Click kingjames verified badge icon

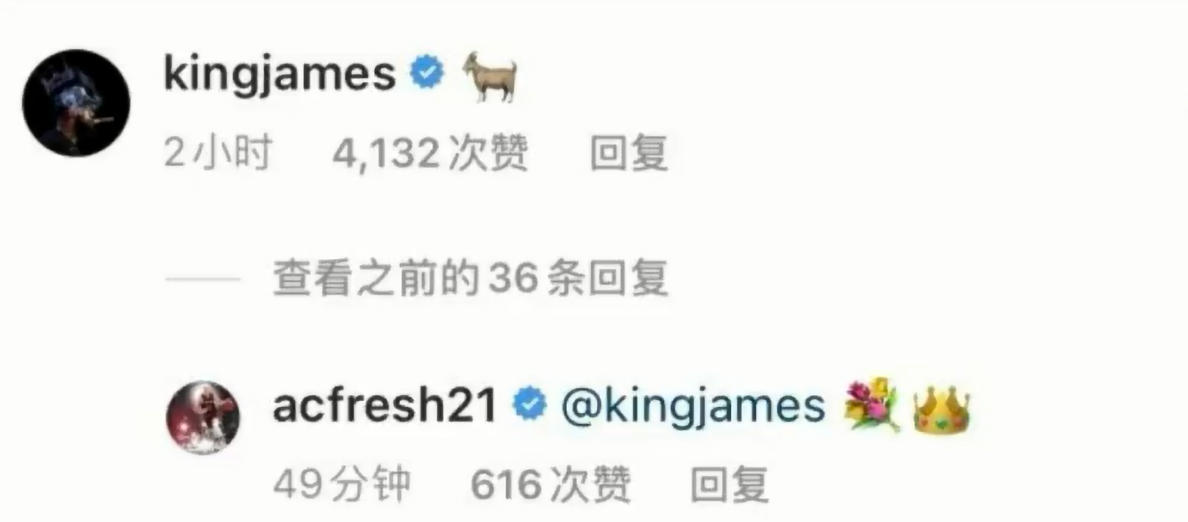click(x=427, y=73)
